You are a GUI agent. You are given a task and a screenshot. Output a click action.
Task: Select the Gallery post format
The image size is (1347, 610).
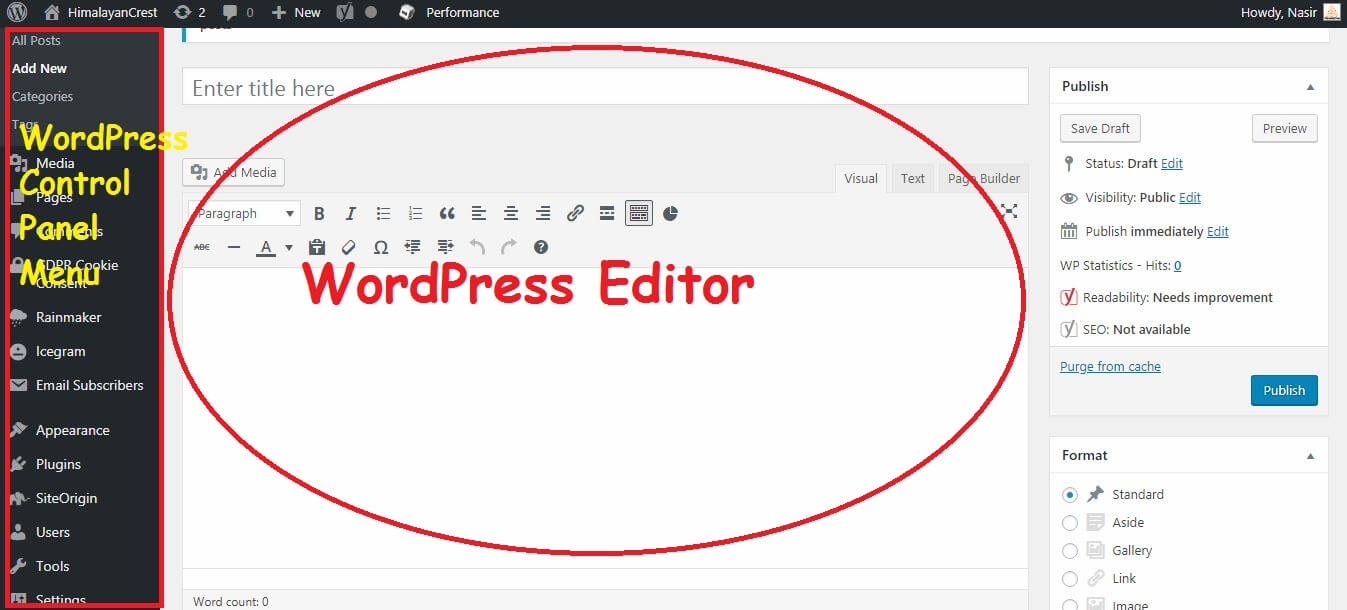coord(1070,550)
